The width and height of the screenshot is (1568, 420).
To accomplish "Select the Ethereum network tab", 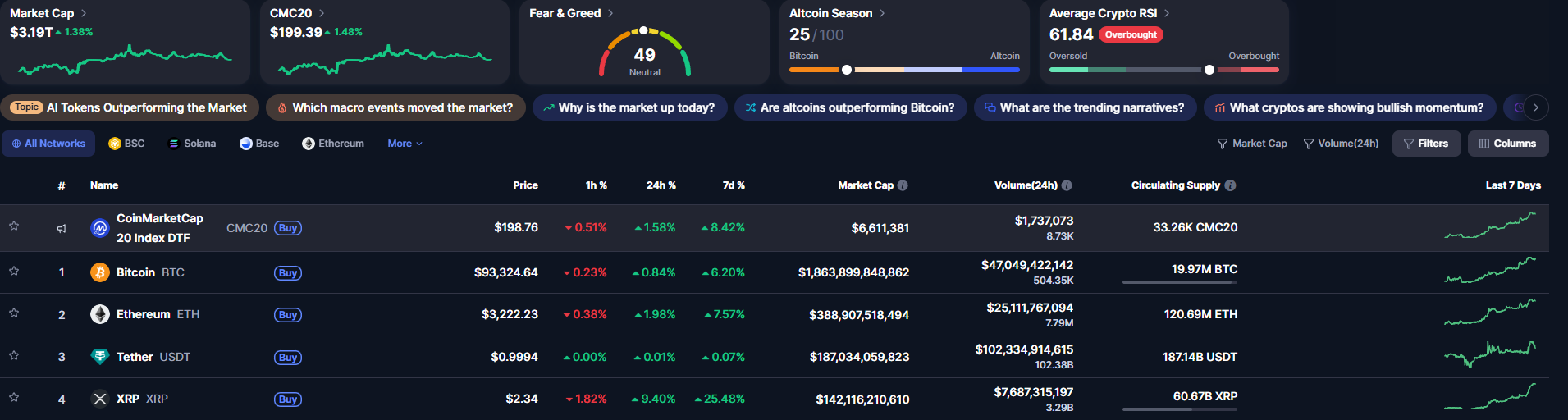I will (x=333, y=144).
